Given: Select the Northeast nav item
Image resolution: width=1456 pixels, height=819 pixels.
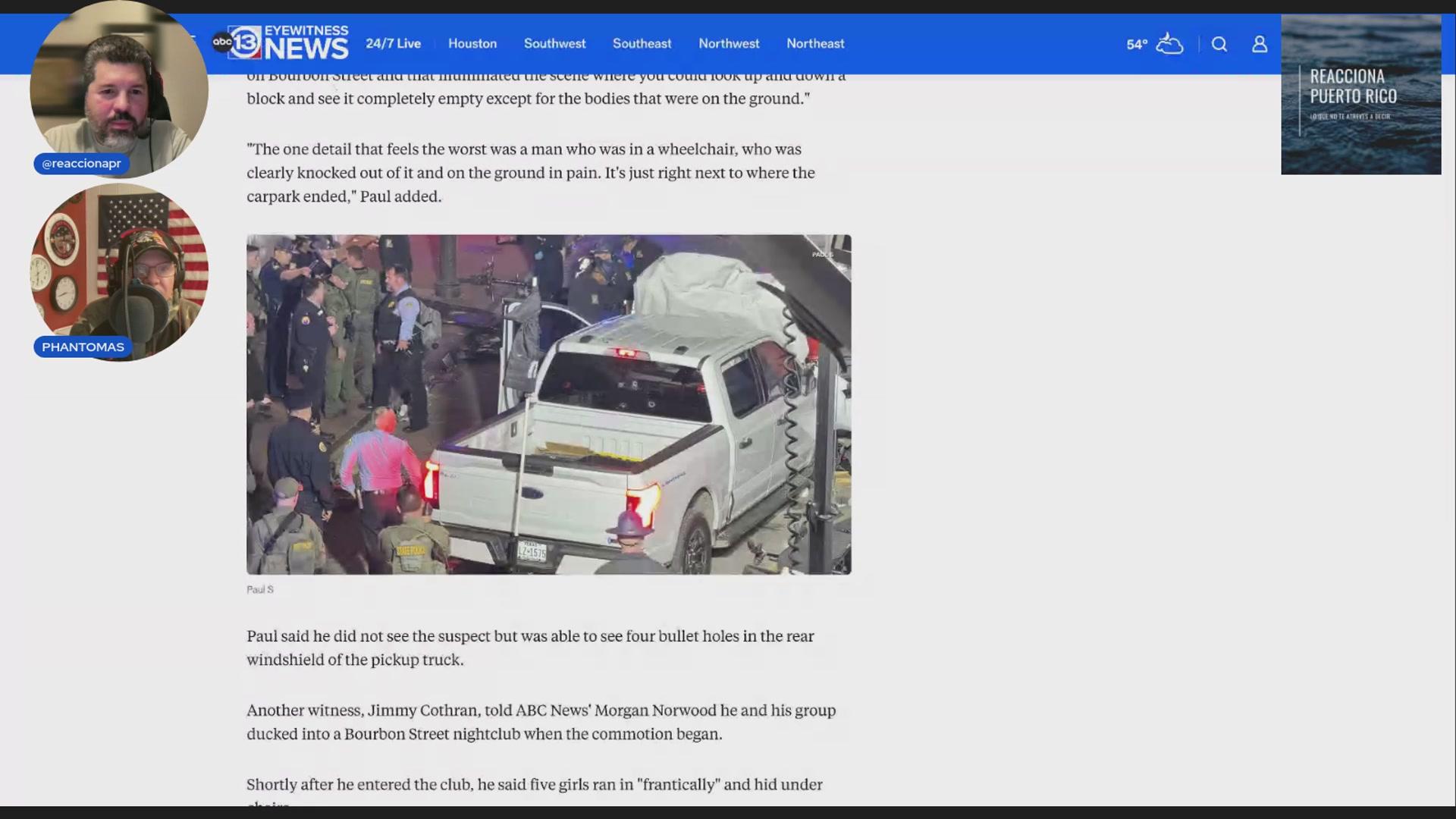Looking at the screenshot, I should [815, 43].
